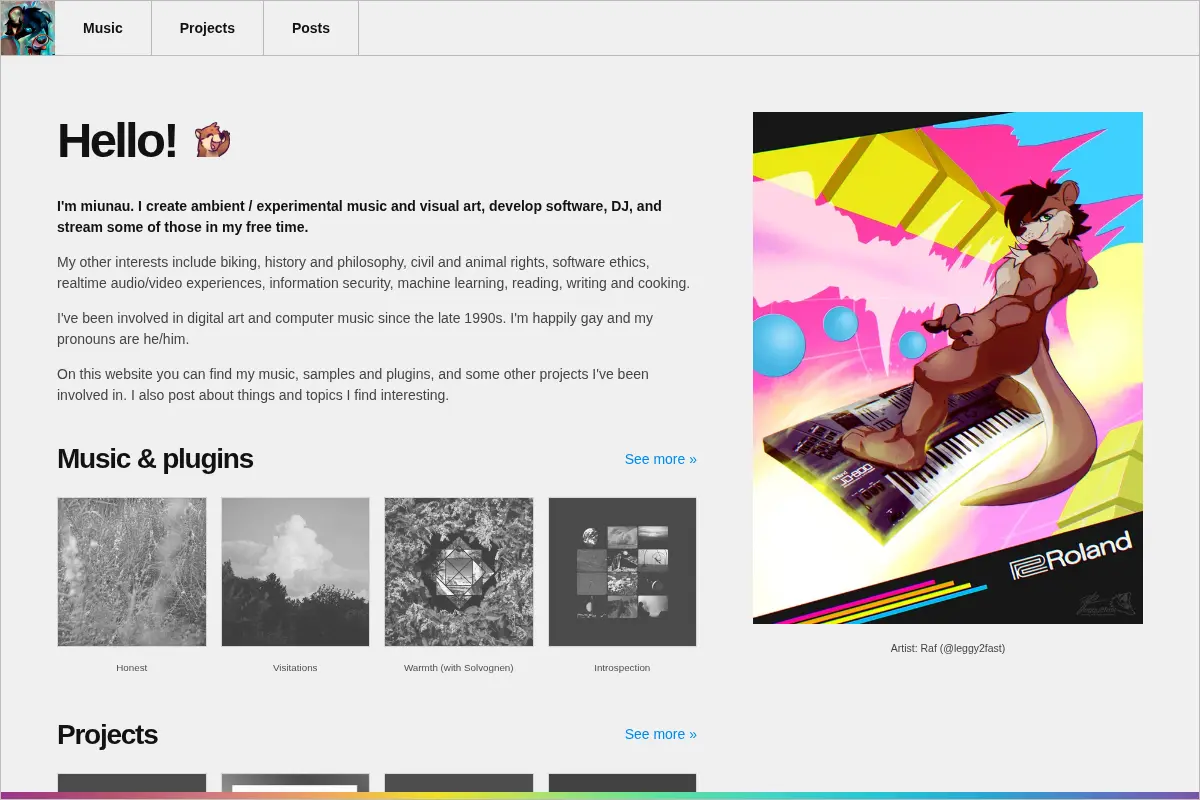Click the Projects section heading
Image resolution: width=1200 pixels, height=800 pixels.
[x=107, y=734]
